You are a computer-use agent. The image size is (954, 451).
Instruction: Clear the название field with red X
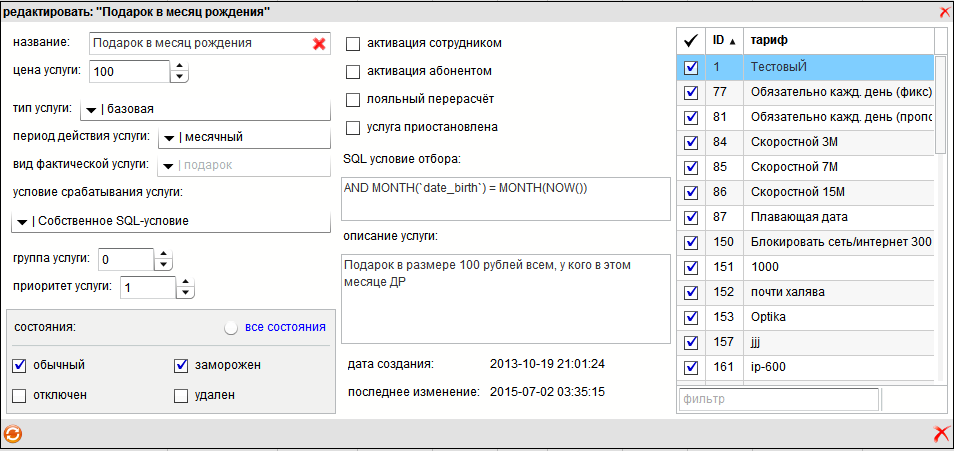pos(319,44)
